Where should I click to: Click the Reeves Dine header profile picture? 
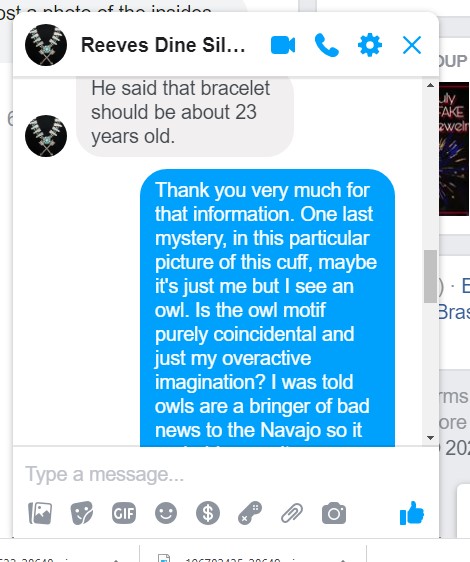(46, 45)
